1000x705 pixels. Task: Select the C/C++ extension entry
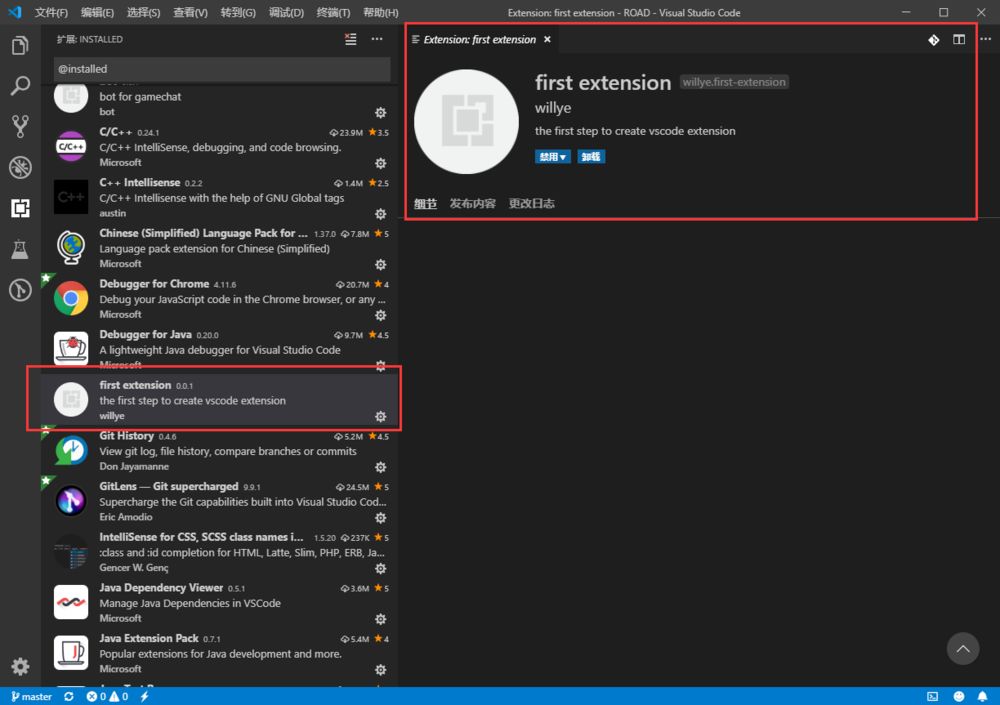click(x=220, y=147)
